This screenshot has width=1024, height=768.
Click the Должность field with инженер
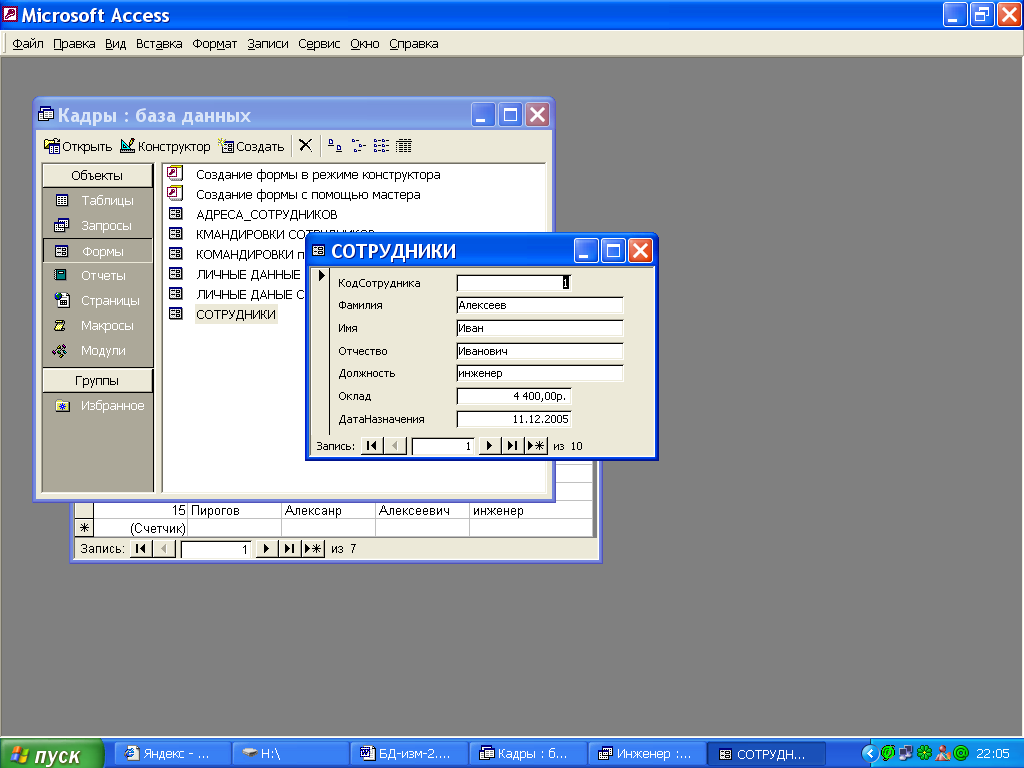(540, 373)
